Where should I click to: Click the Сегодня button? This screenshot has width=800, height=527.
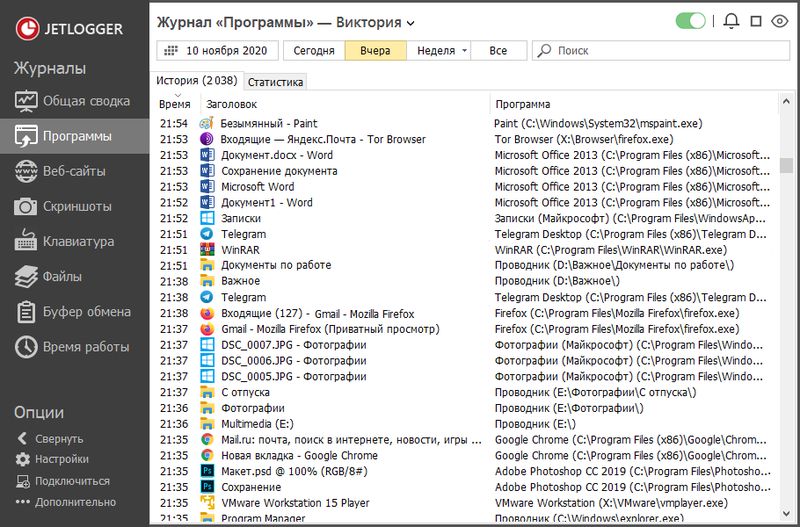click(314, 50)
